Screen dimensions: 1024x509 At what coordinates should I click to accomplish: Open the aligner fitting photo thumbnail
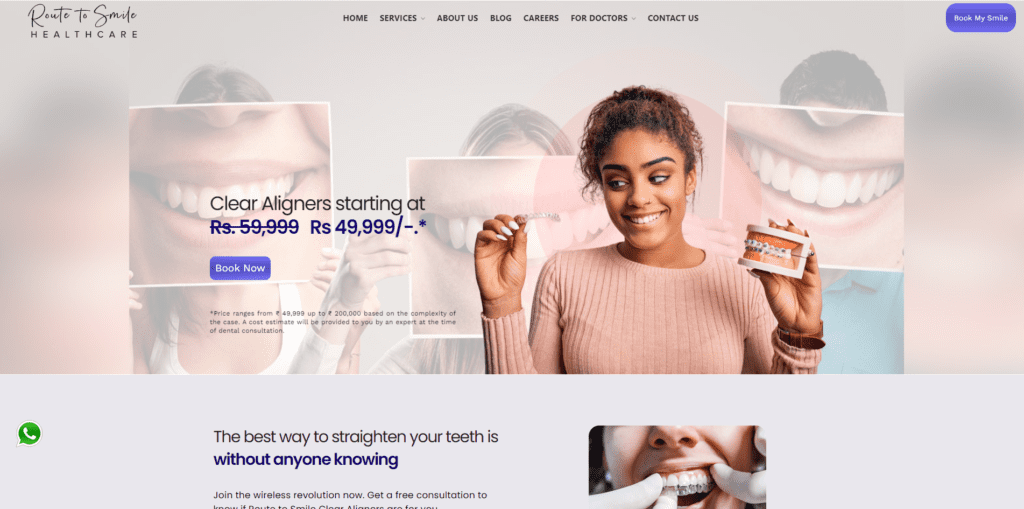tap(677, 467)
